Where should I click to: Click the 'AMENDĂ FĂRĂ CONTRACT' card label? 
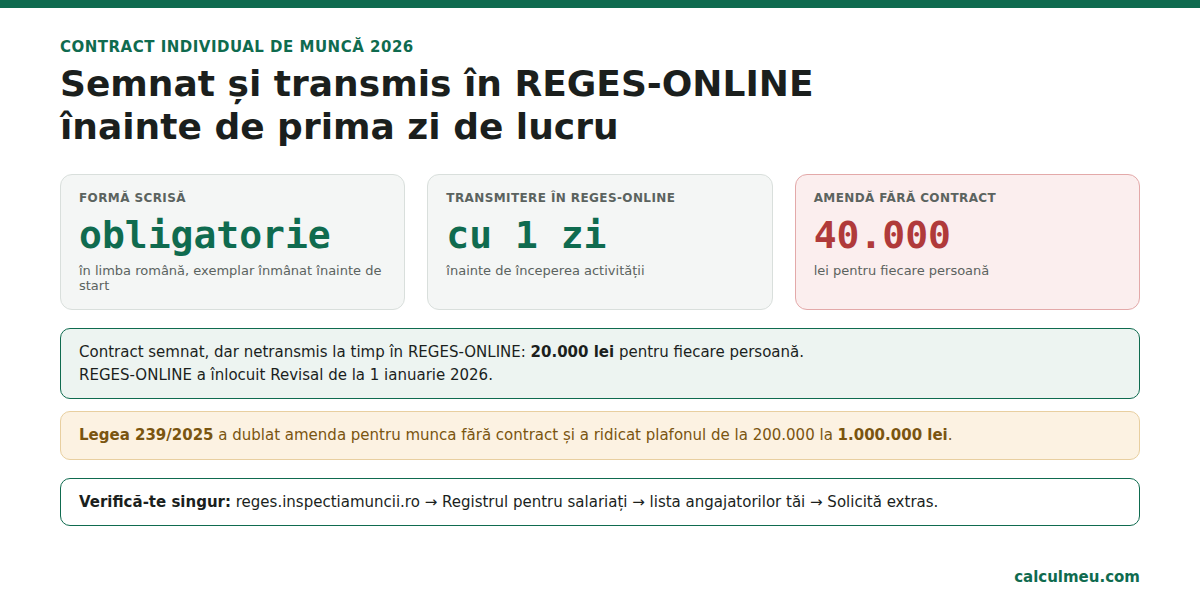905,198
